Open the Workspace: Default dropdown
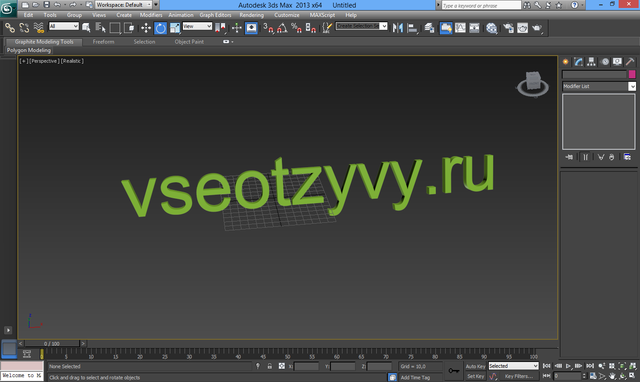 tap(123, 5)
